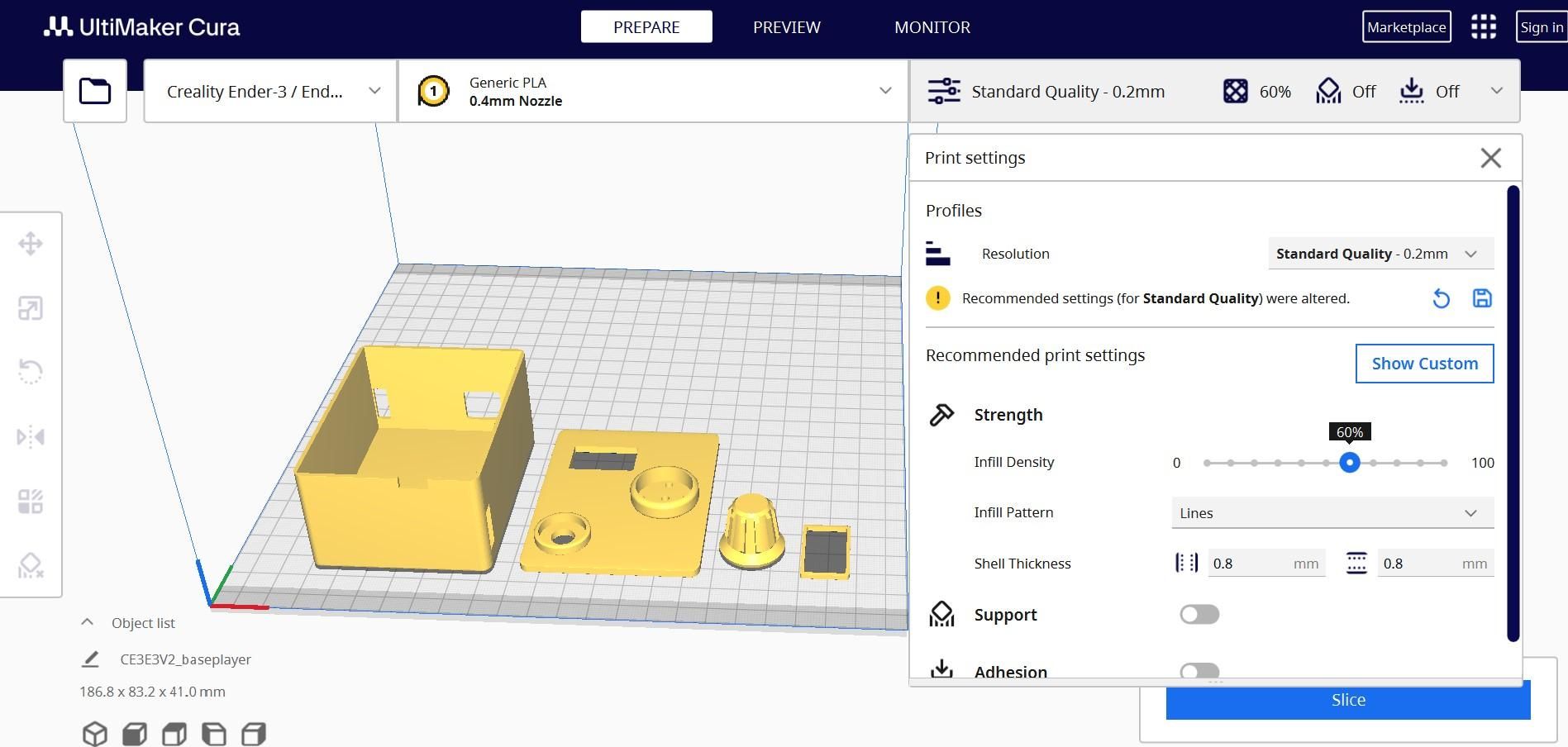Viewport: 1568px width, 747px height.
Task: Click the pencil icon to rename the job
Action: pyautogui.click(x=90, y=659)
